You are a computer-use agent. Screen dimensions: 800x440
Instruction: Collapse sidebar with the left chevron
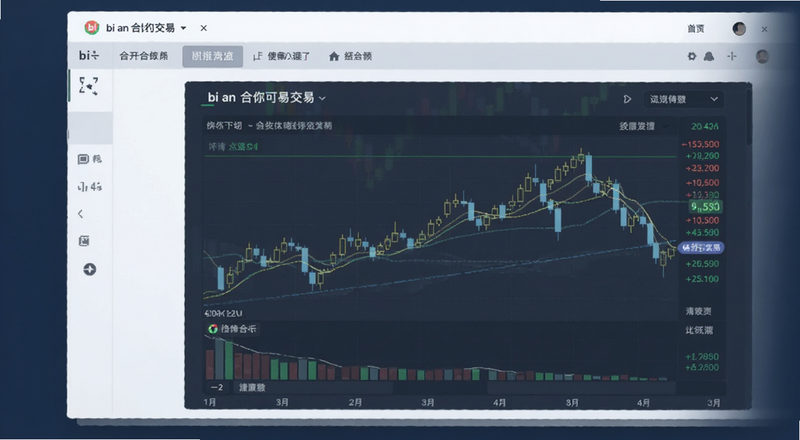coord(81,214)
